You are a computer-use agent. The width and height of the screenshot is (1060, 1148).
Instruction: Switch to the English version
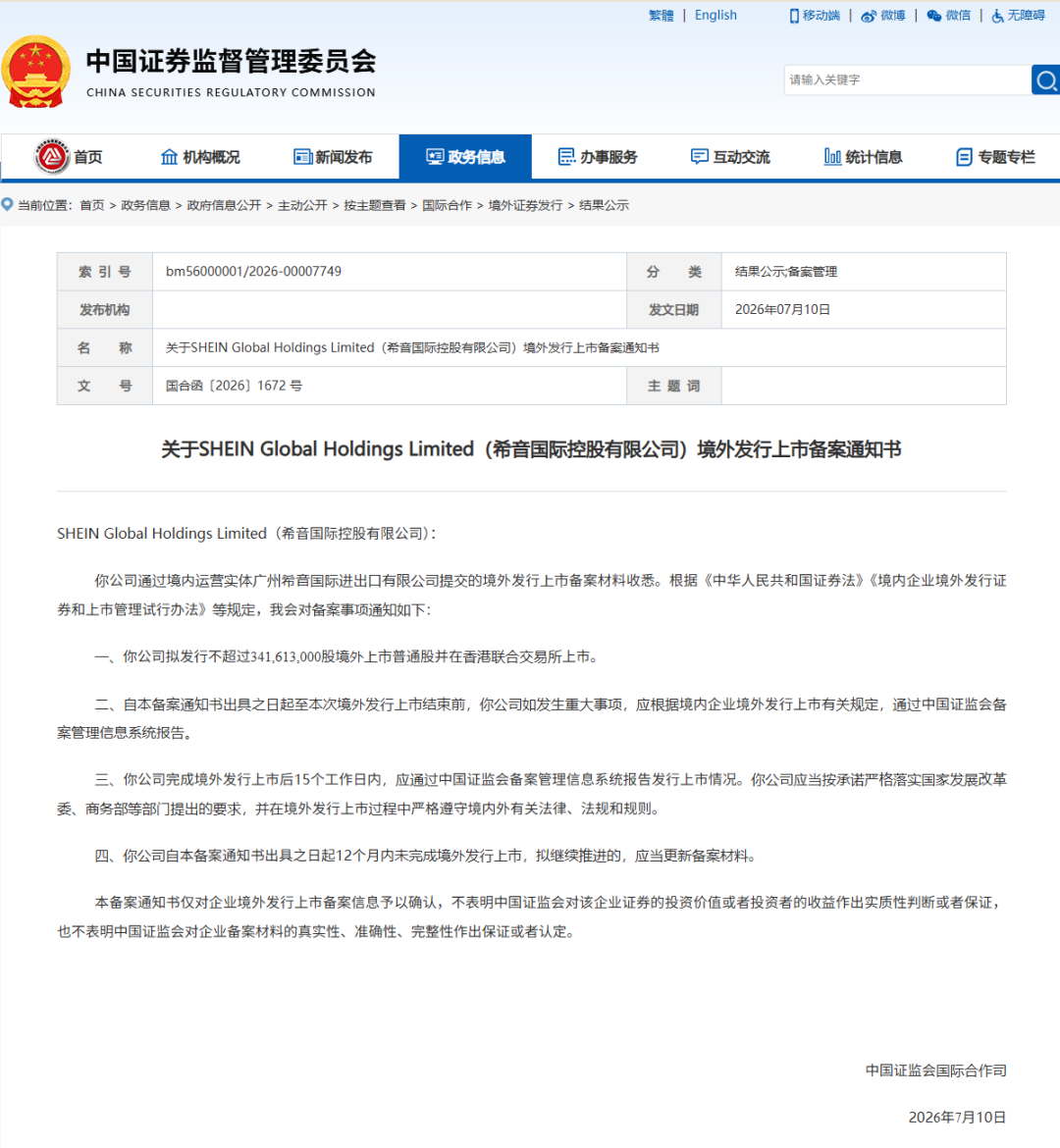(715, 16)
